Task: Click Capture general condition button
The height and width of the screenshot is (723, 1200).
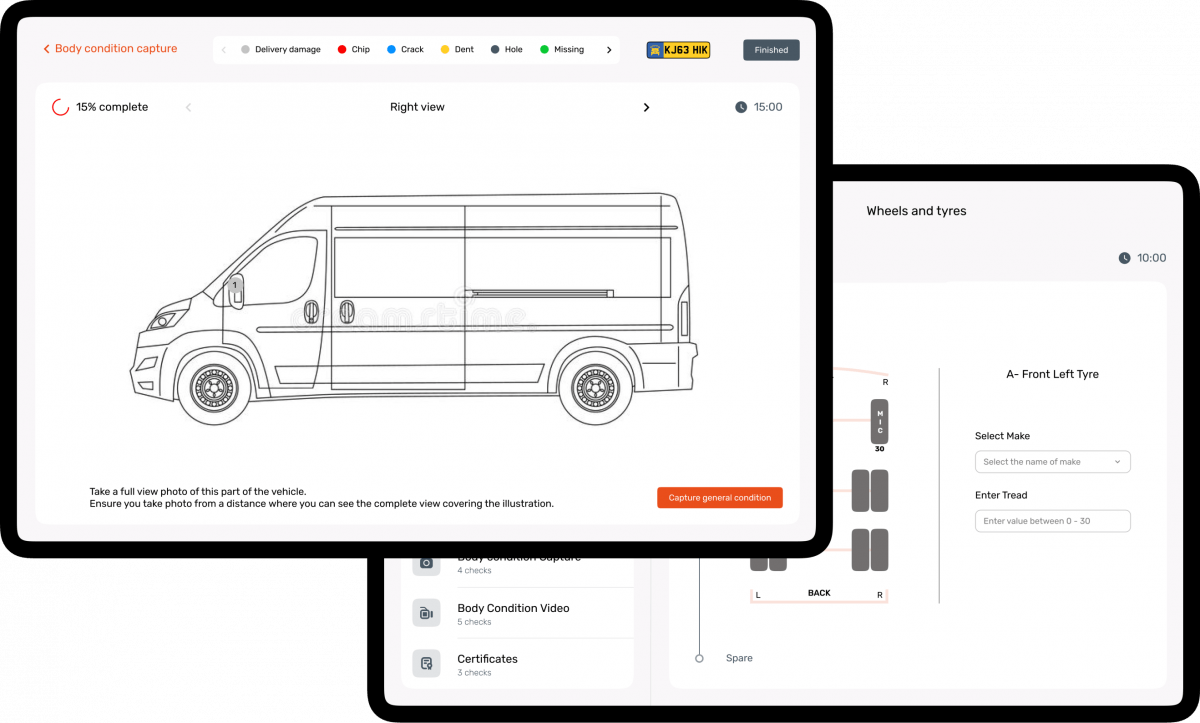Action: tap(720, 498)
